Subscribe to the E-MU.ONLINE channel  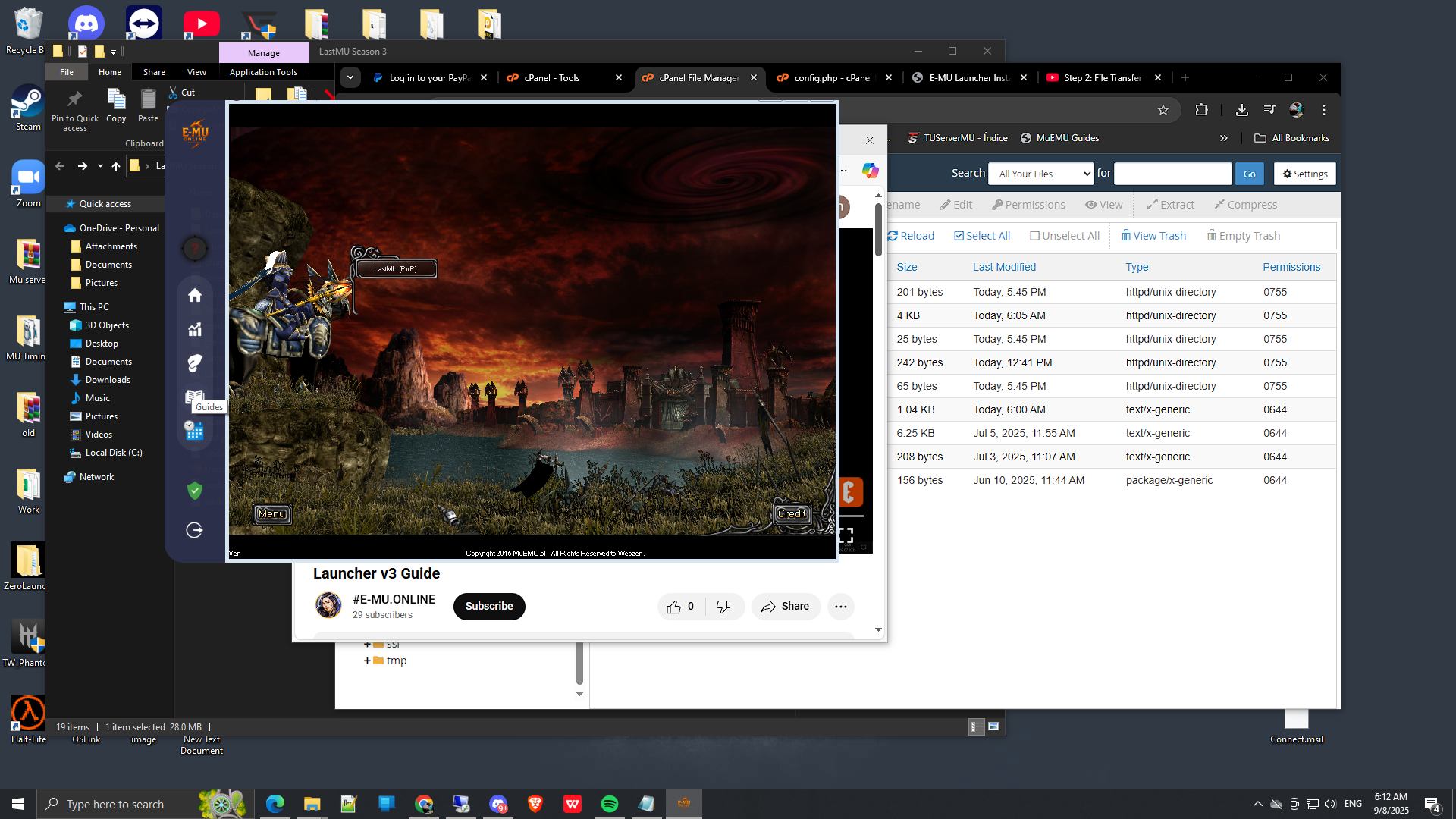[489, 607]
